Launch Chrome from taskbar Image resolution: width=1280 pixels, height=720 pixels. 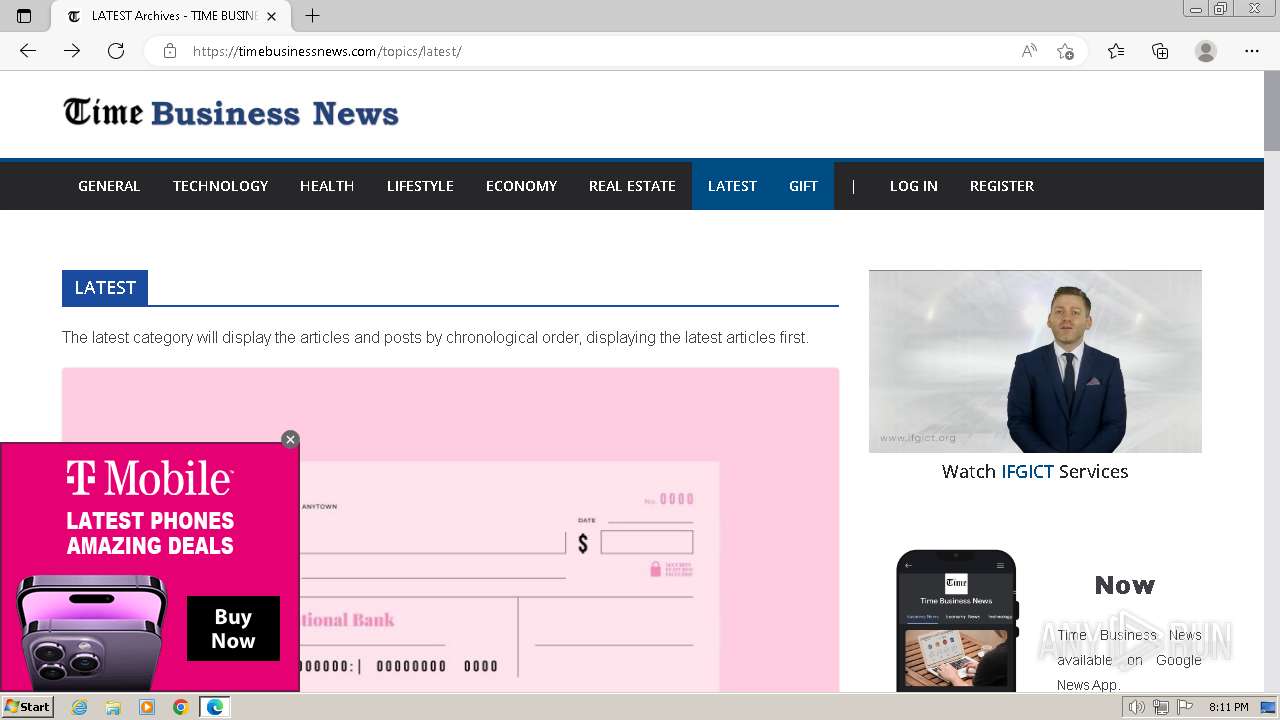[181, 707]
